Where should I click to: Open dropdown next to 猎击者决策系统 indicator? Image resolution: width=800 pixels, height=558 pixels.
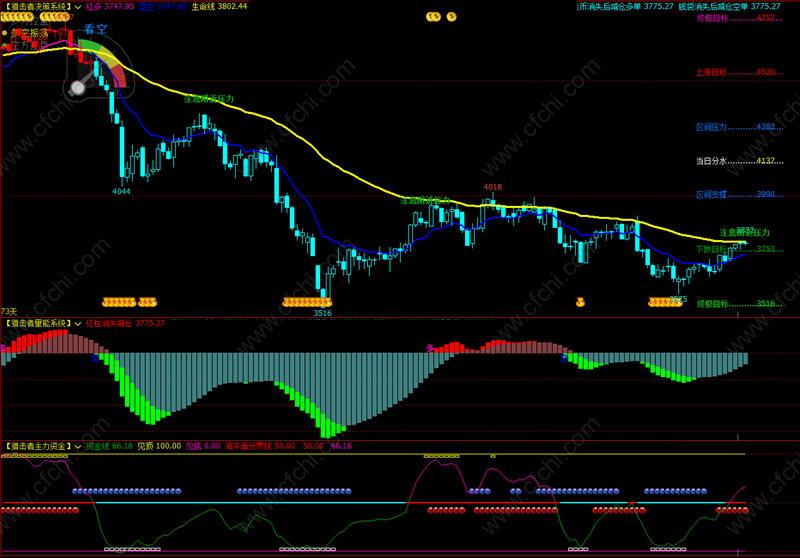click(78, 7)
